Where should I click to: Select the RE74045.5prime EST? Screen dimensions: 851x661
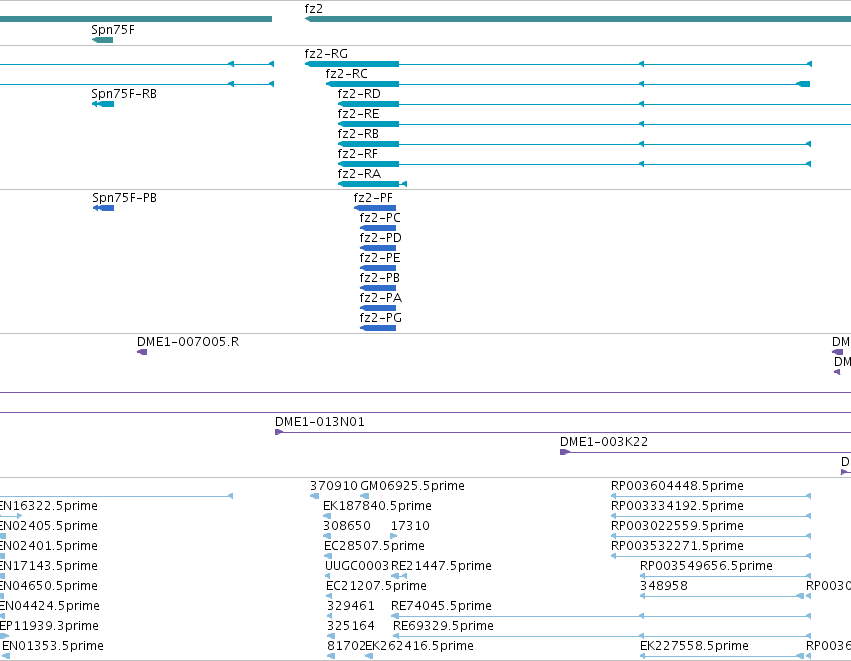point(601,616)
